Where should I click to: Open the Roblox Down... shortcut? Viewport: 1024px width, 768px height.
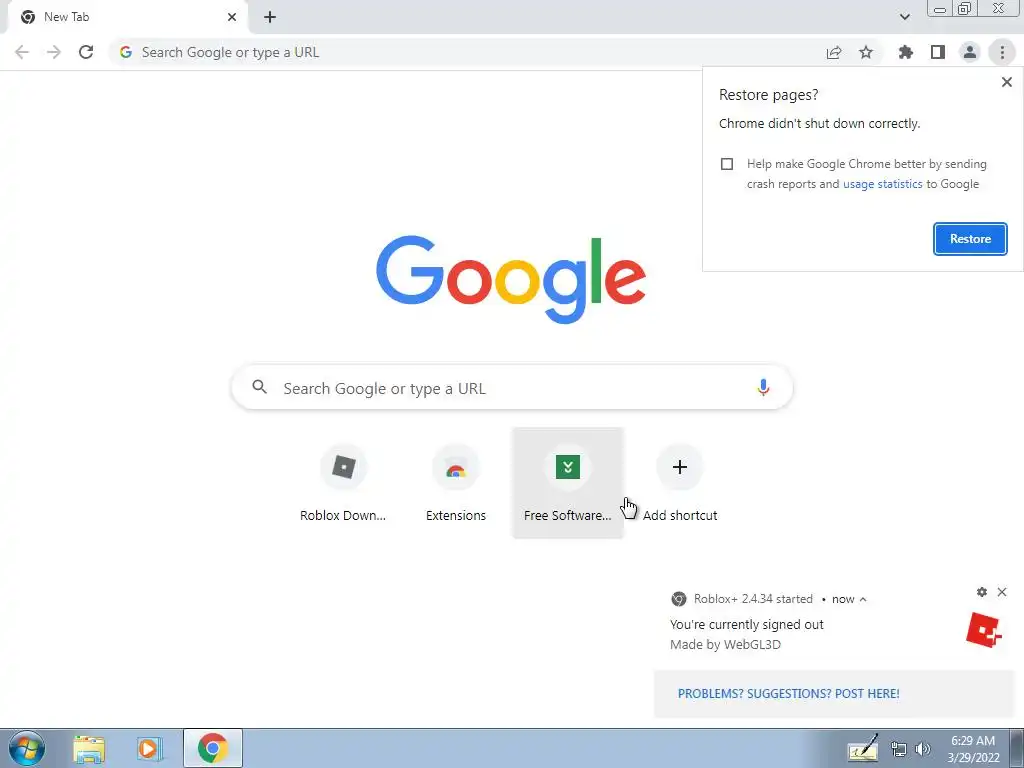tap(343, 483)
